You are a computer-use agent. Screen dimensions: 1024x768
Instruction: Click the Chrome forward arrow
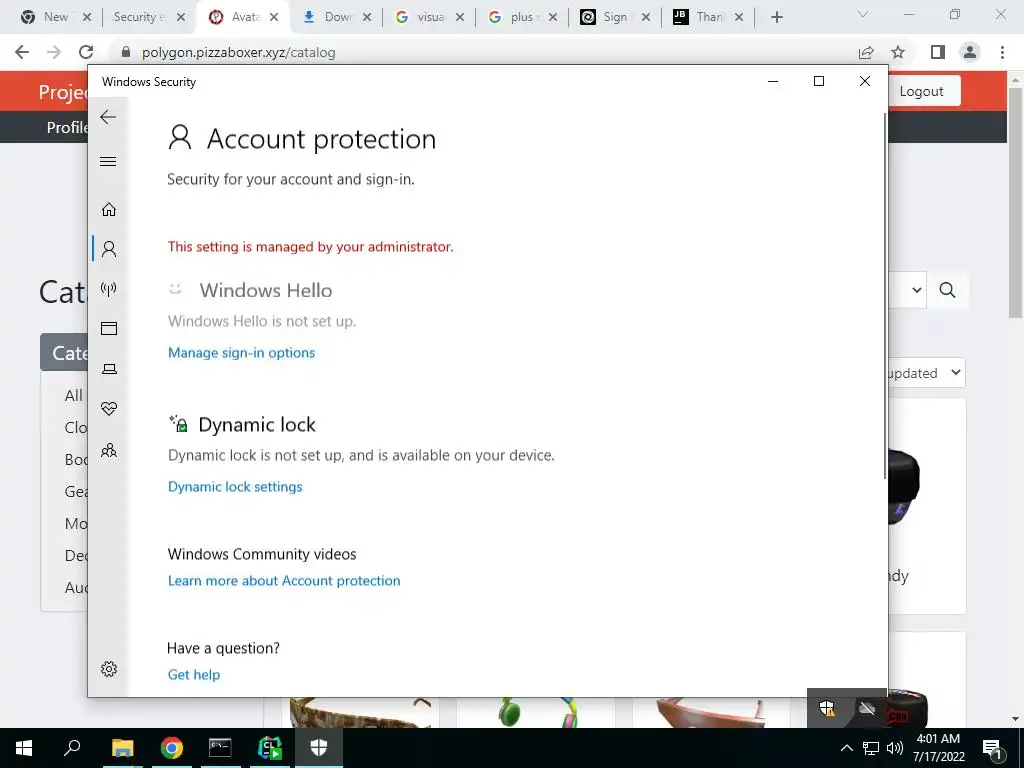[x=54, y=52]
